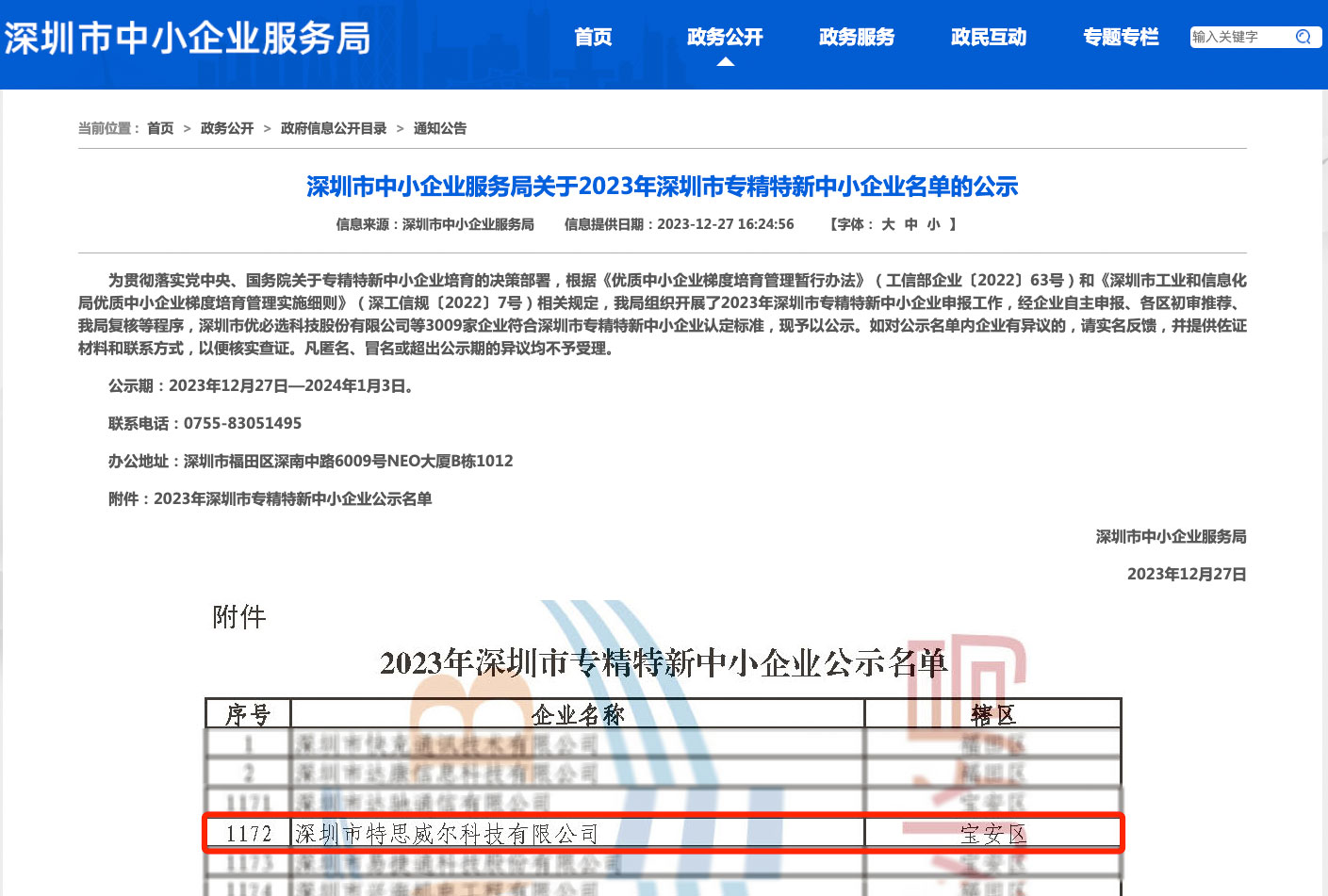1328x896 pixels.
Task: Click the 深圳市中小企业服务局 signature text
Action: [1172, 536]
